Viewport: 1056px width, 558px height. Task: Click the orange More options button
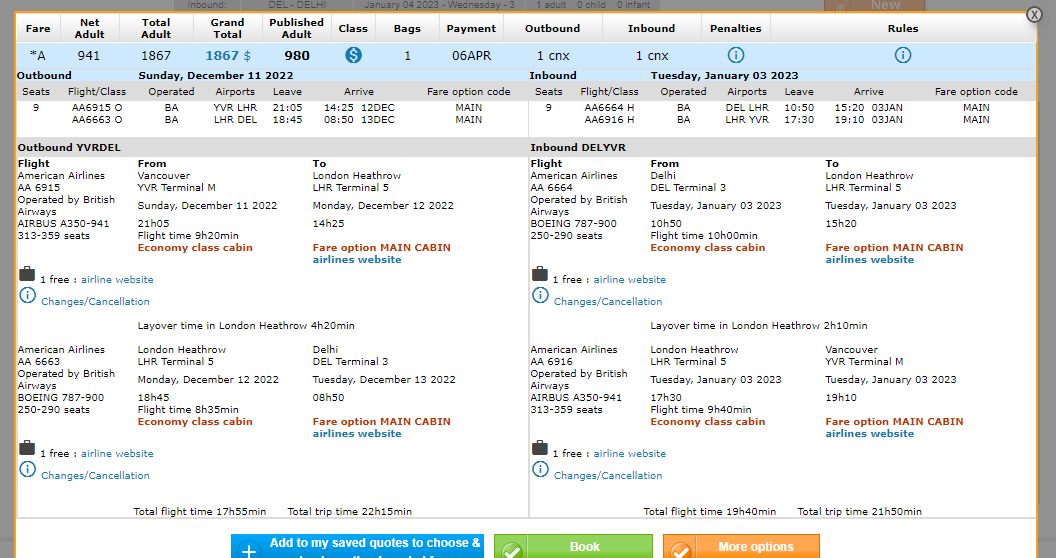[x=741, y=547]
